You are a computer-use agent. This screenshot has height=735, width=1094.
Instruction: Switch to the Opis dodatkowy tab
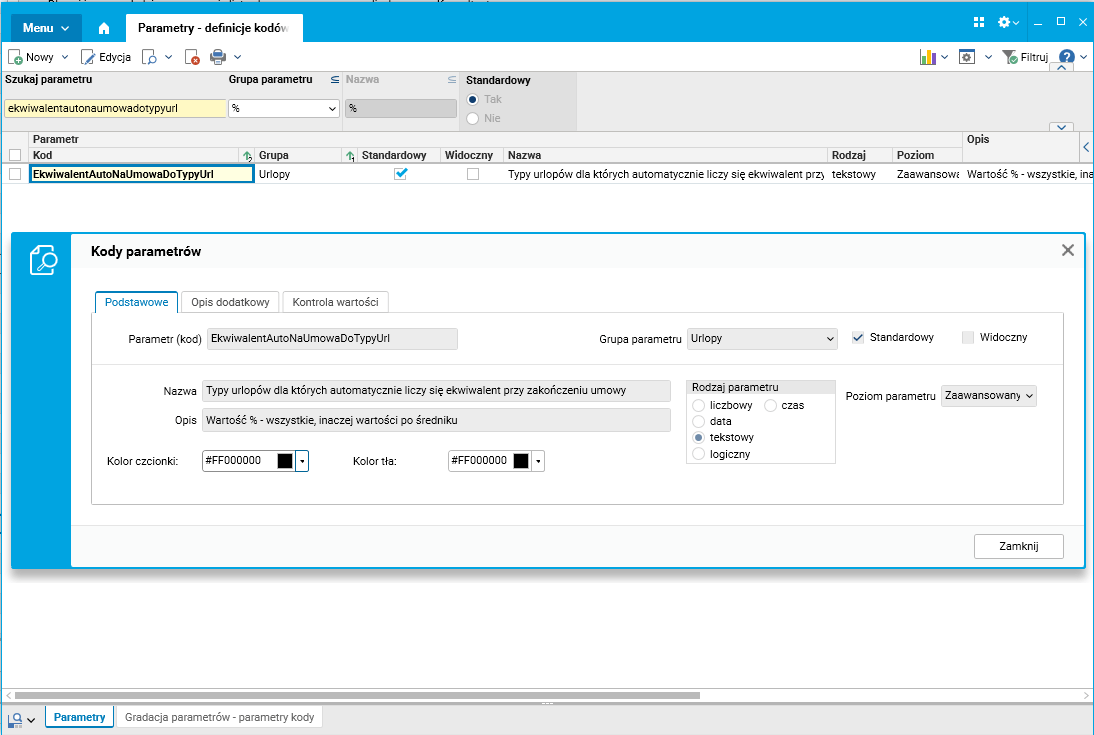click(230, 302)
